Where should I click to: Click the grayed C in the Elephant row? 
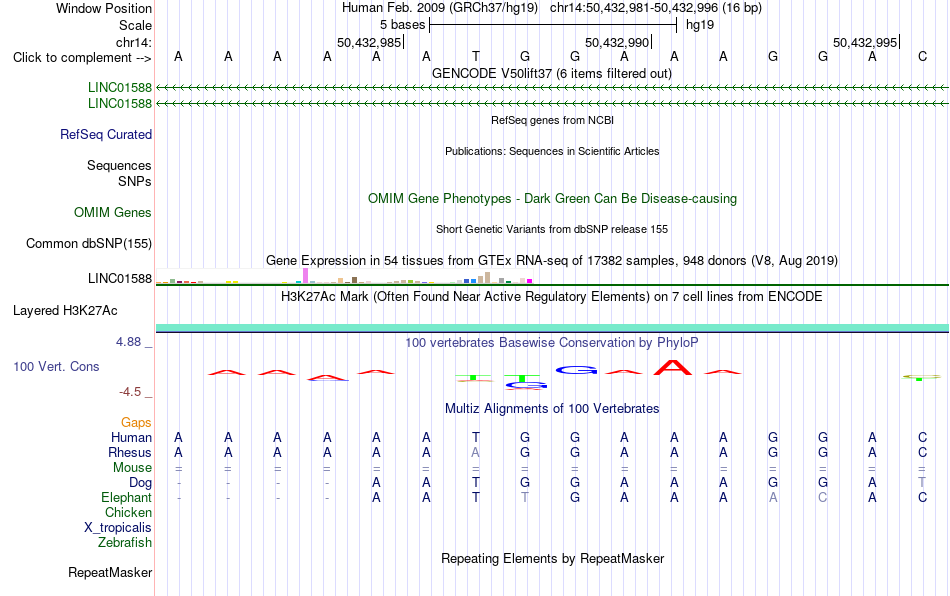[823, 498]
